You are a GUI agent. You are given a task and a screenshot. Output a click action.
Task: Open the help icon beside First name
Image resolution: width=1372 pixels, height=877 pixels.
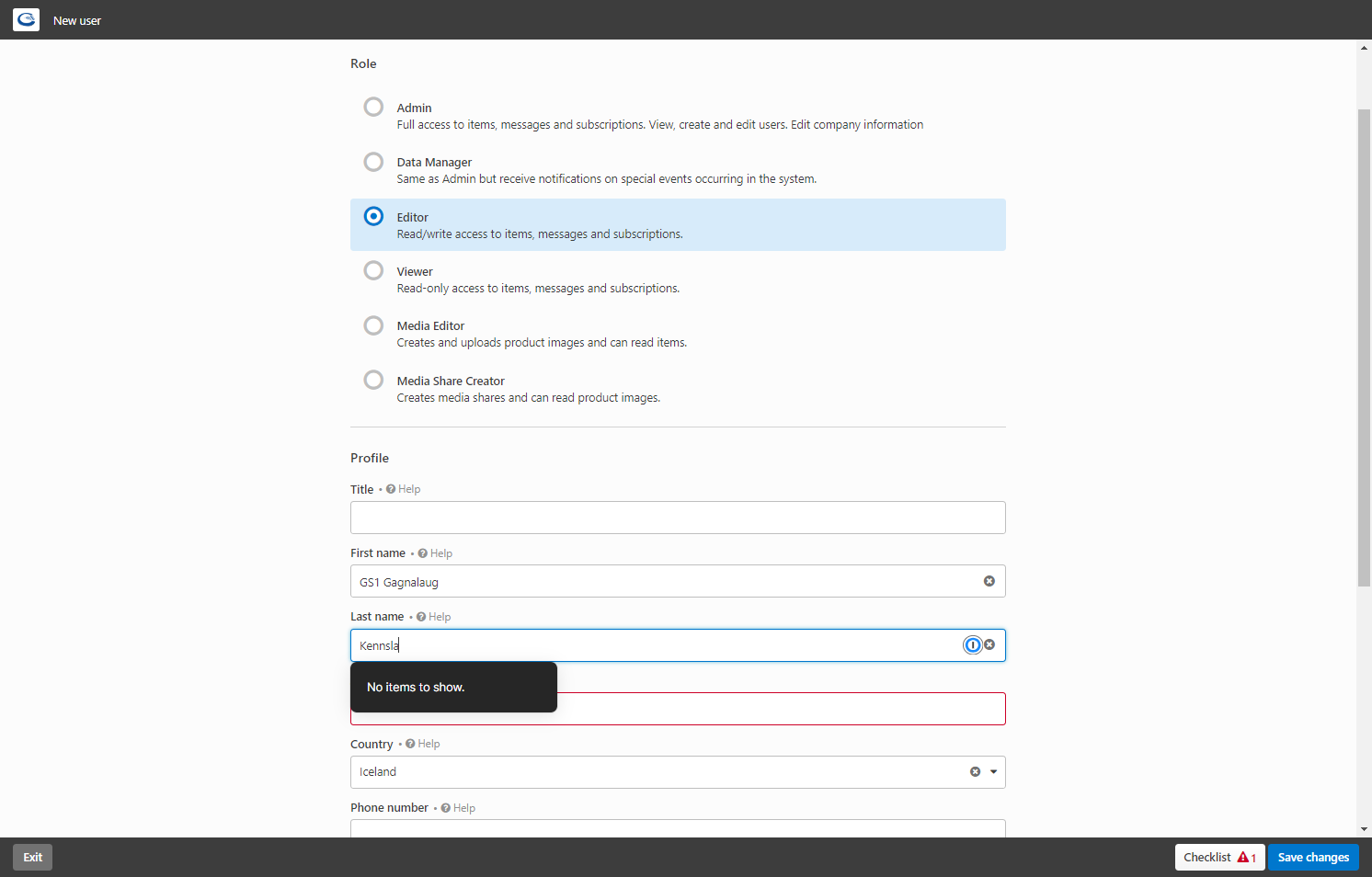[423, 553]
